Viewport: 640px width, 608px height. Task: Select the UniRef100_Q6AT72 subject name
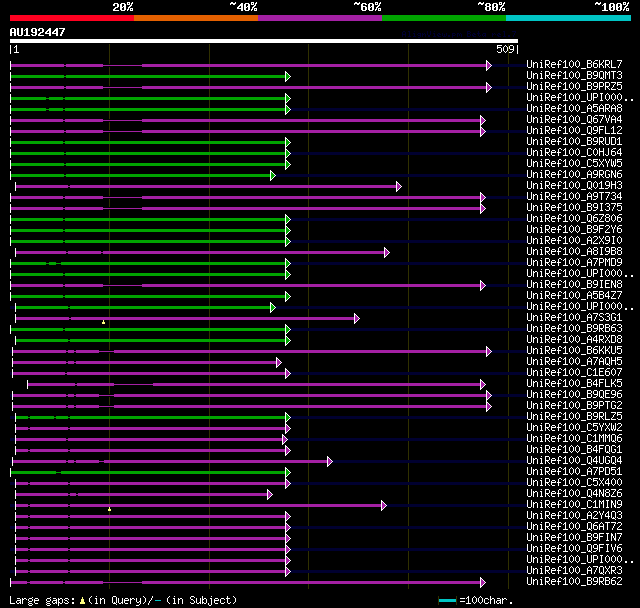(574, 527)
